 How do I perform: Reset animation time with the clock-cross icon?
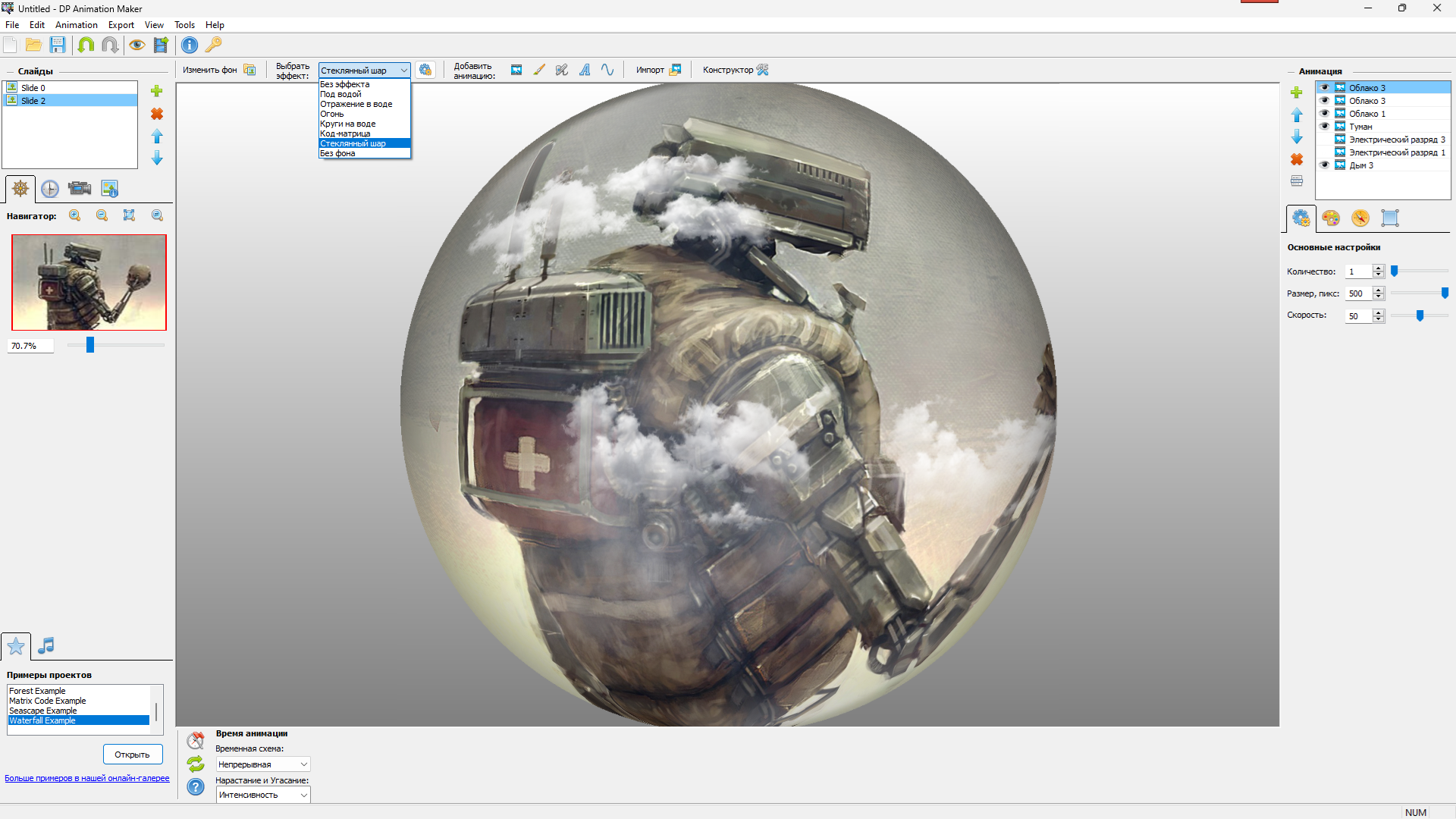pos(196,741)
